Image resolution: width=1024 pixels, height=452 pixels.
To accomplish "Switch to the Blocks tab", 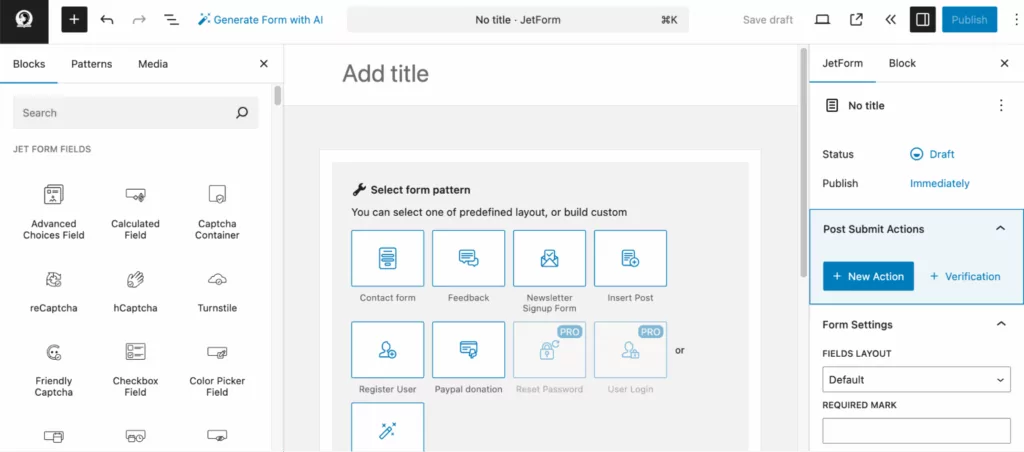I will pos(29,64).
